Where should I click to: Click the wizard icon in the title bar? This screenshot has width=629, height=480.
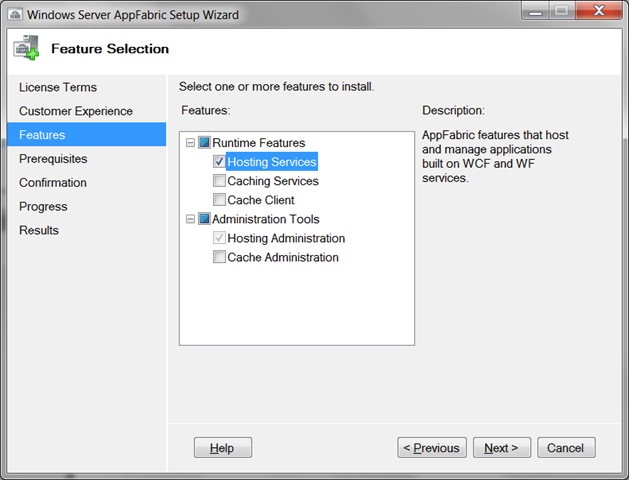click(x=14, y=15)
